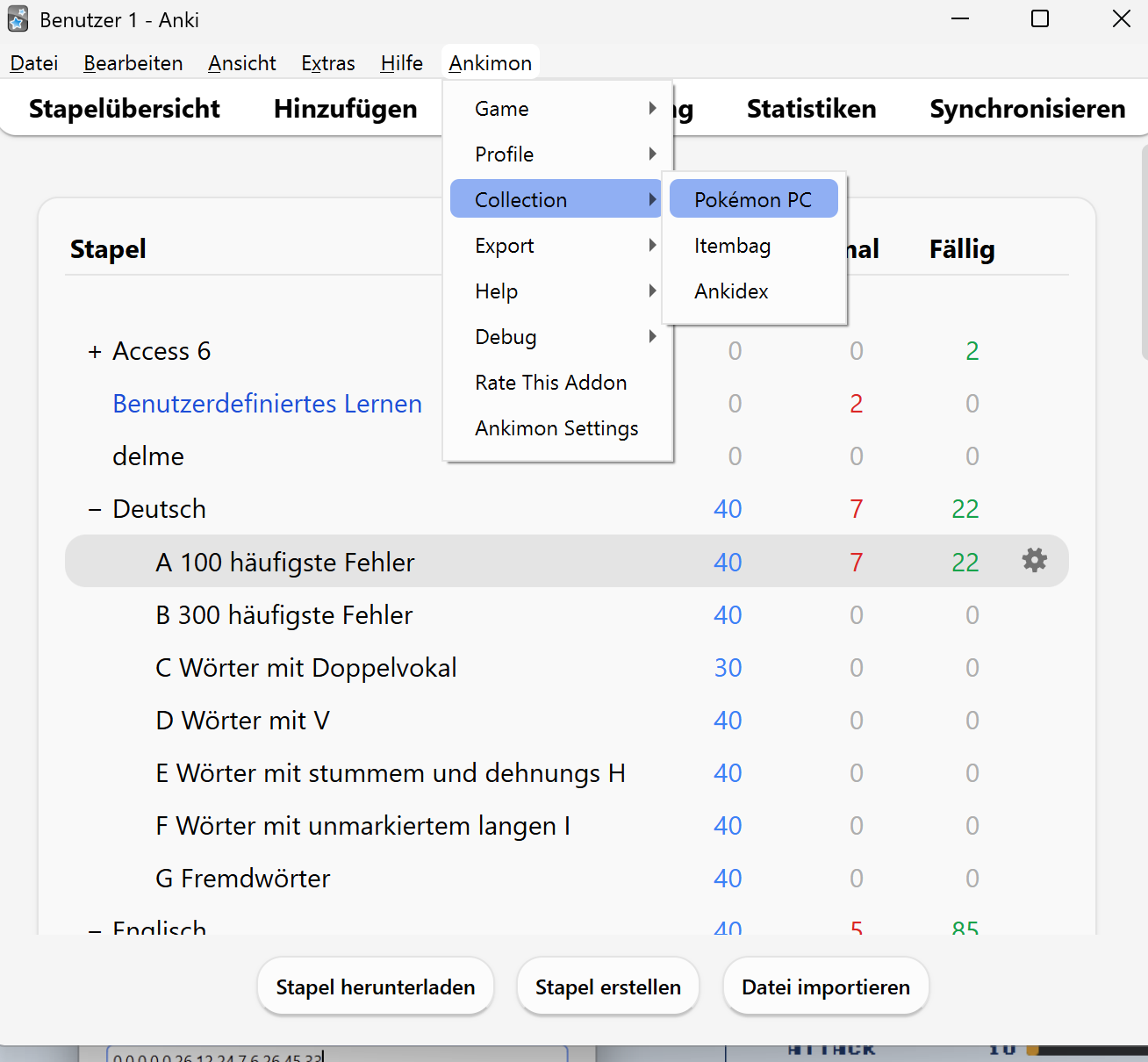1148x1062 pixels.
Task: Select Collection in the Ankimon menu
Action: pyautogui.click(x=558, y=200)
